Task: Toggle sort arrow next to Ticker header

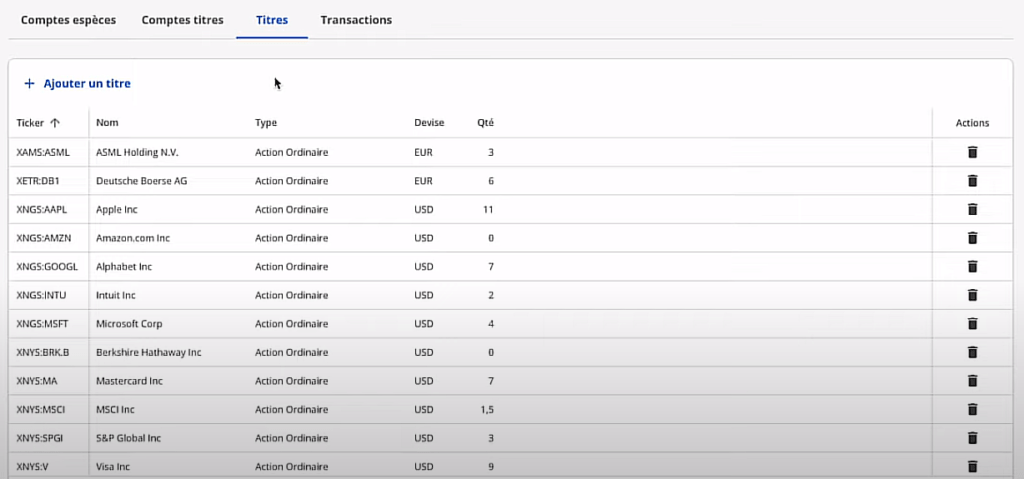Action: (x=55, y=123)
